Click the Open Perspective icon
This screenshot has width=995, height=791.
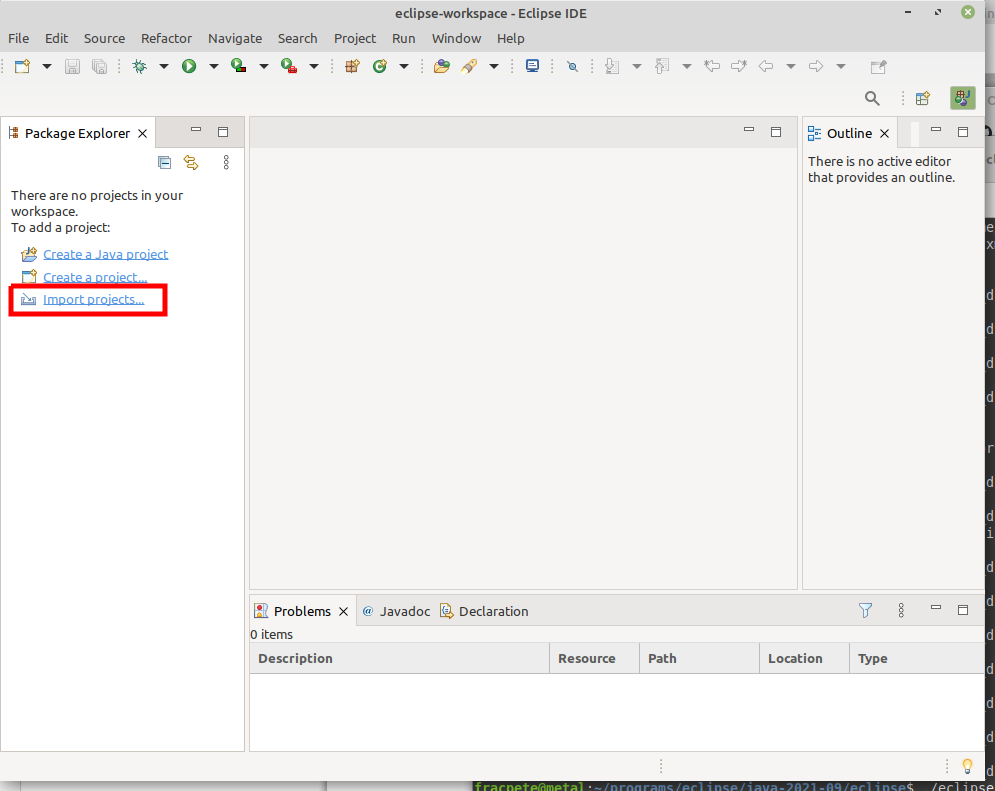click(x=923, y=98)
